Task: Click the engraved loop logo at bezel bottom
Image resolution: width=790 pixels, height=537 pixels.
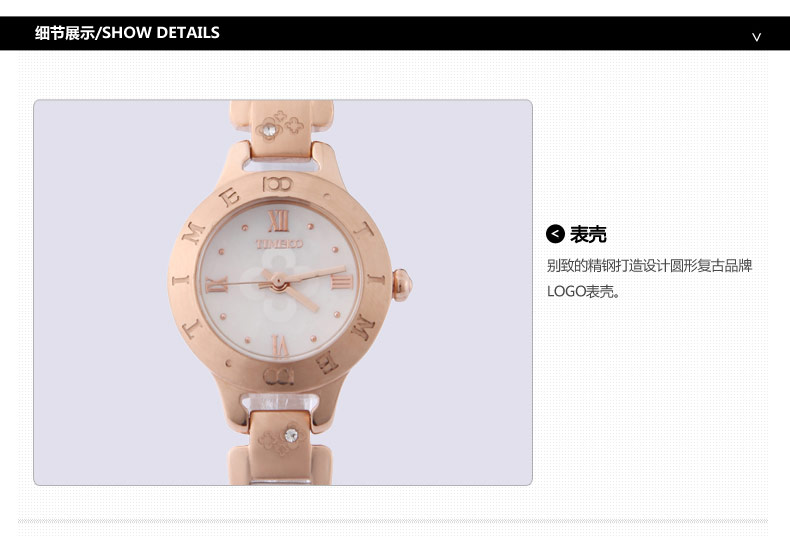Action: (278, 376)
